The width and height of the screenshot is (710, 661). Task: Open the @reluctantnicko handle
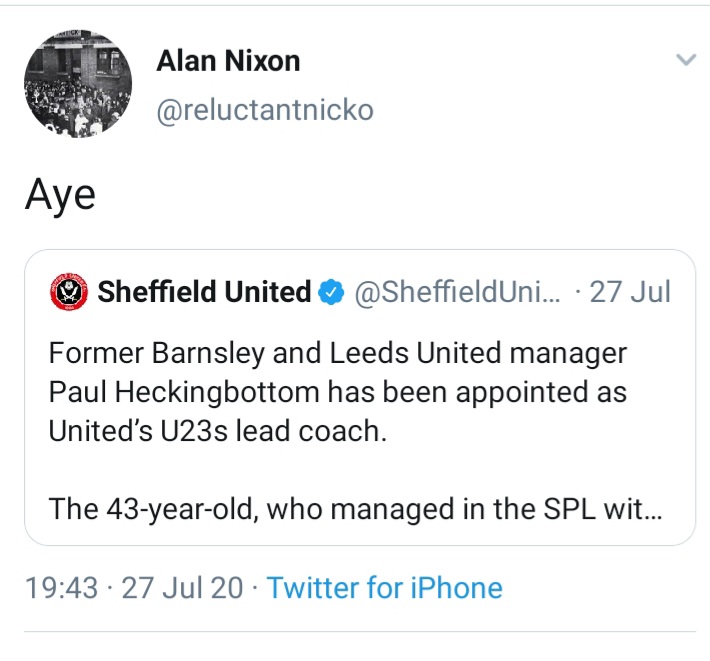coord(265,109)
